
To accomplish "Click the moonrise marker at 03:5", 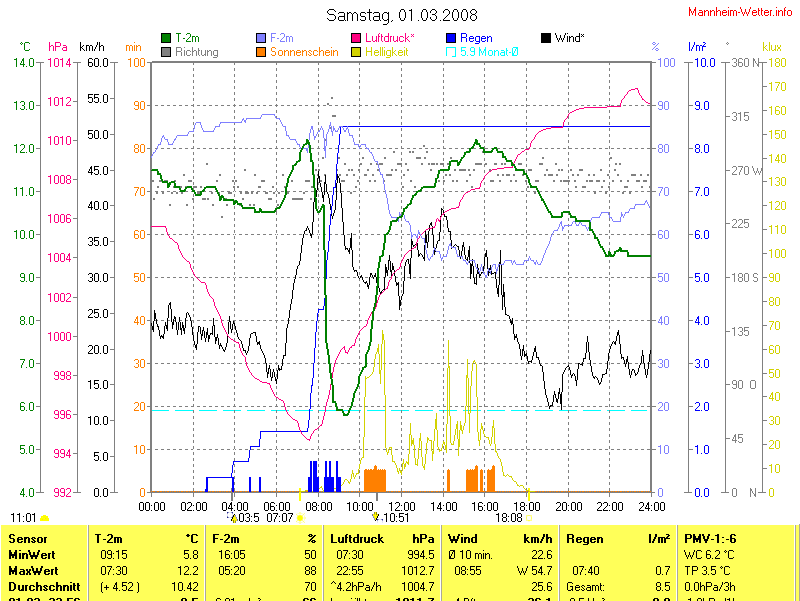I will 233,518.
